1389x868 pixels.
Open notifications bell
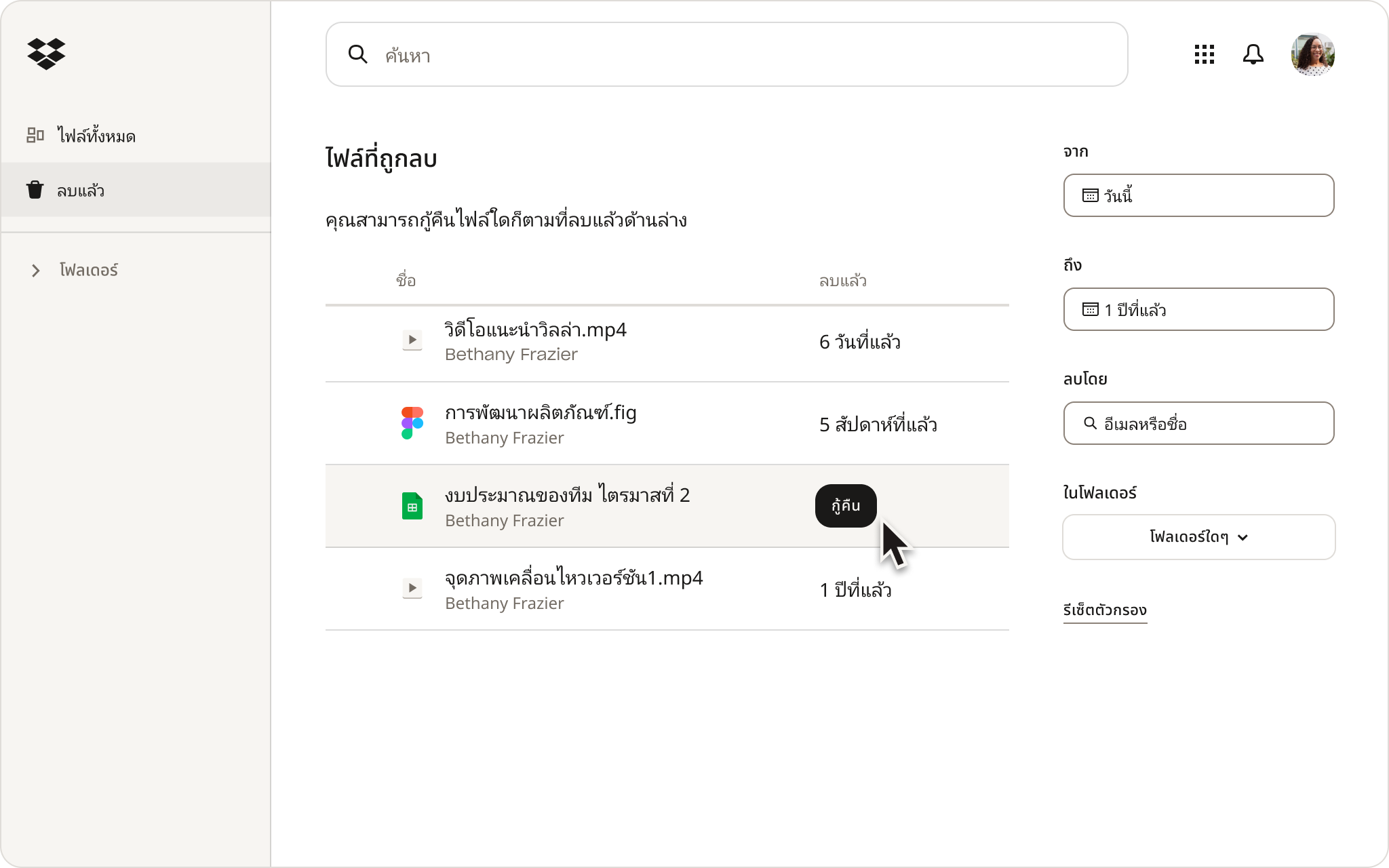click(x=1253, y=54)
